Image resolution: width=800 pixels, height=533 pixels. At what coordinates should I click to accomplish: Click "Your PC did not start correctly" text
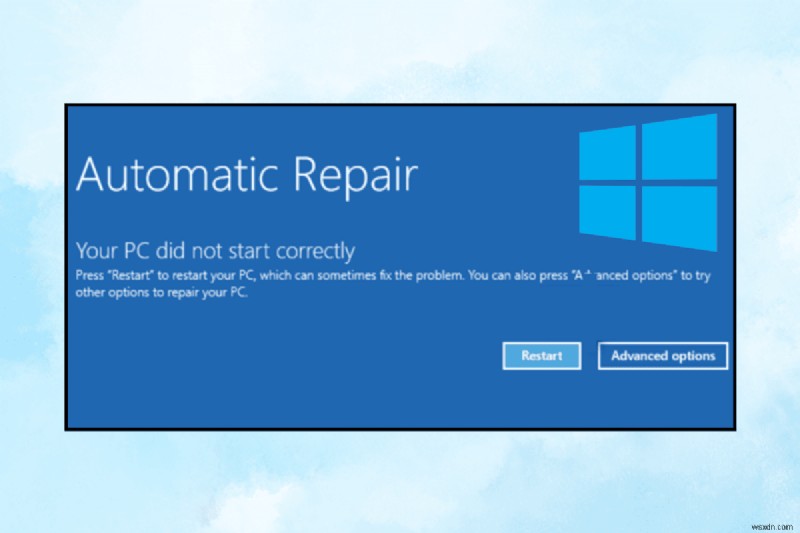point(215,251)
